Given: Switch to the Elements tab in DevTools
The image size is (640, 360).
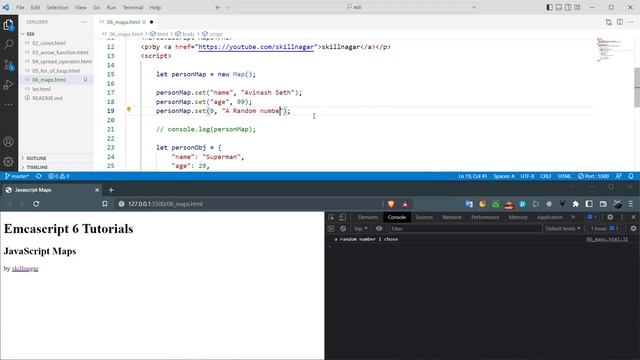Looking at the screenshot, I should coord(368,217).
